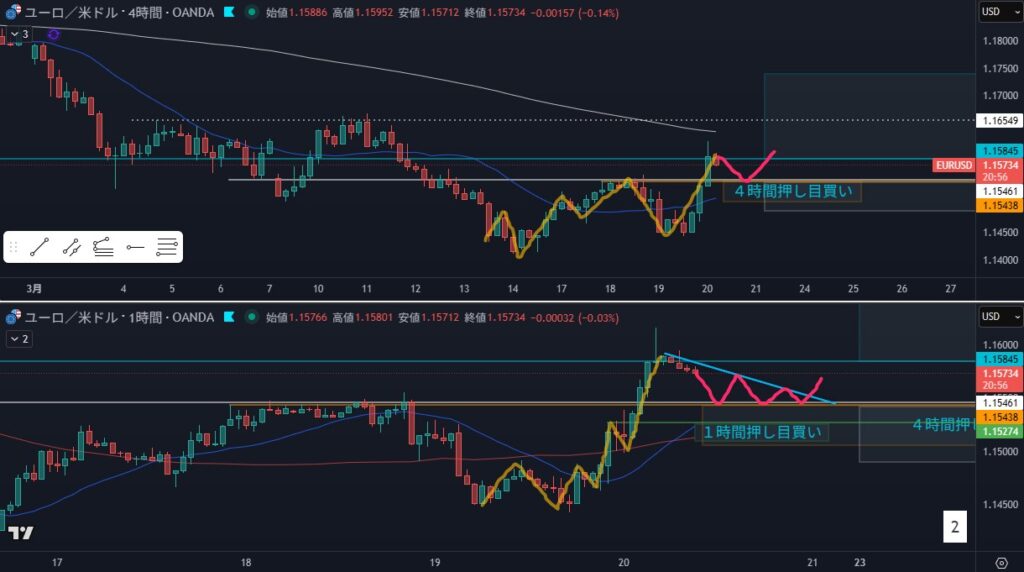Open USD currency dropdown on lower chart
This screenshot has width=1024, height=572.
pyautogui.click(x=997, y=317)
